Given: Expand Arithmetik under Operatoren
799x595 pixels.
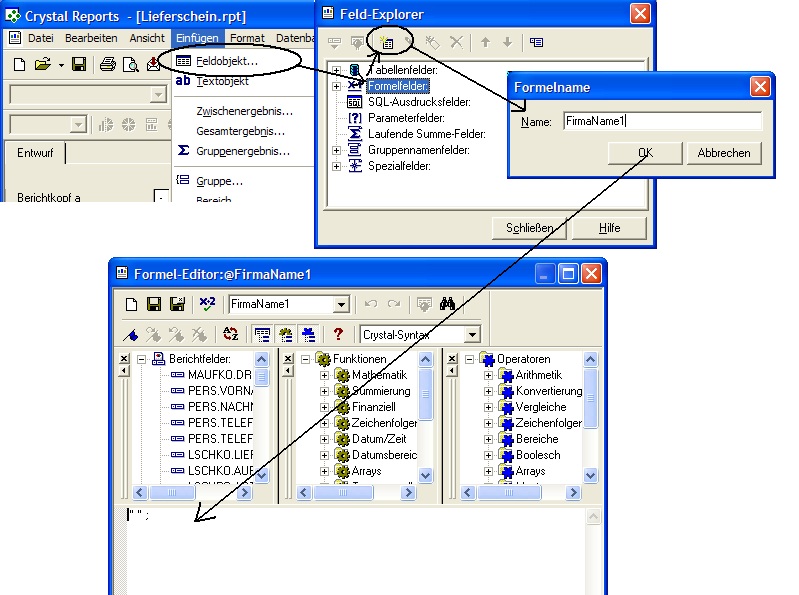Looking at the screenshot, I should coord(488,375).
